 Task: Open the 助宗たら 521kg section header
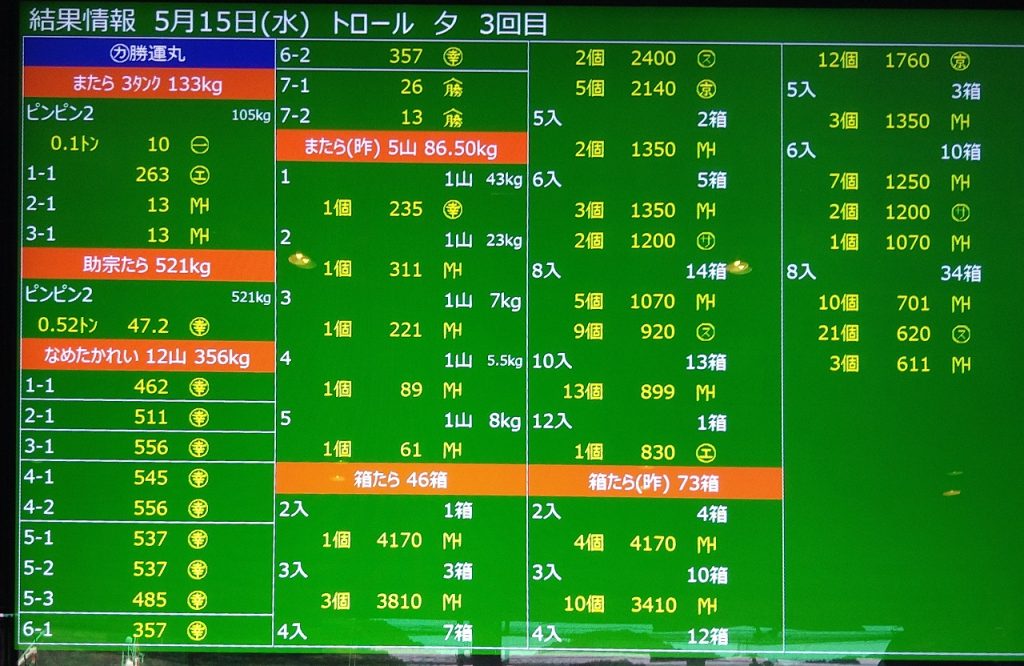point(147,266)
